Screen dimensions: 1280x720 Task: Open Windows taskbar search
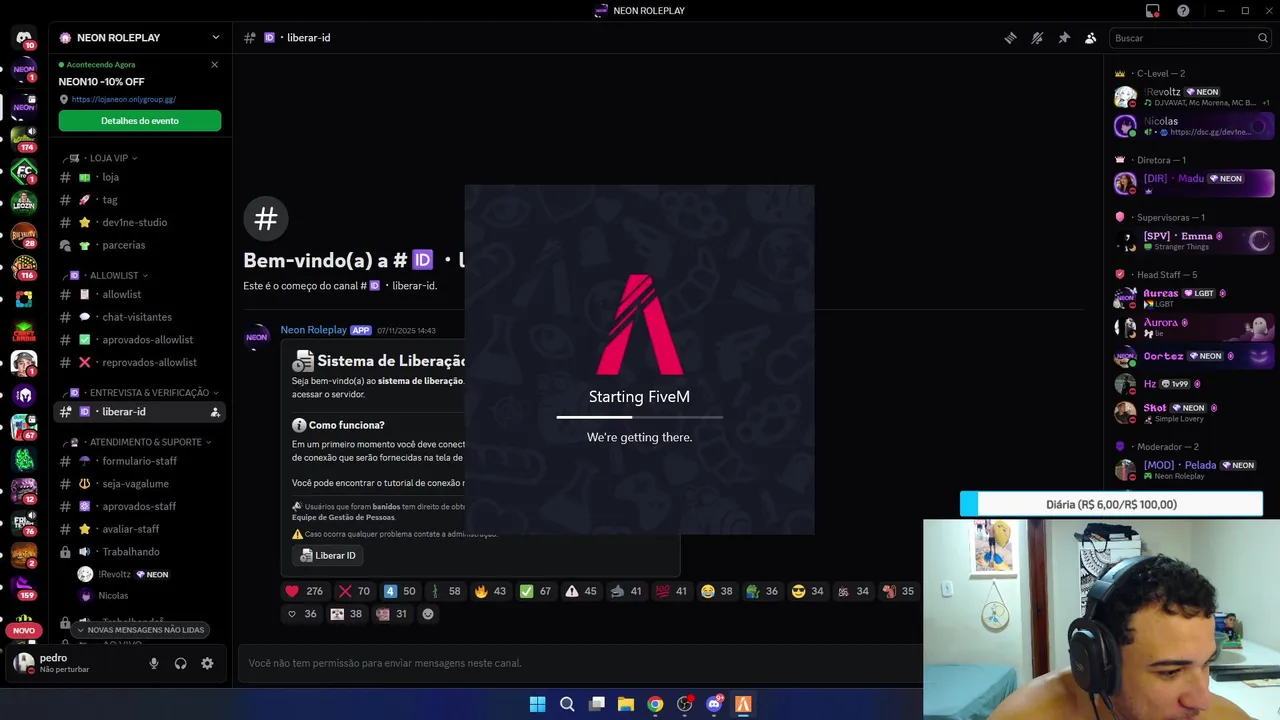pos(567,704)
